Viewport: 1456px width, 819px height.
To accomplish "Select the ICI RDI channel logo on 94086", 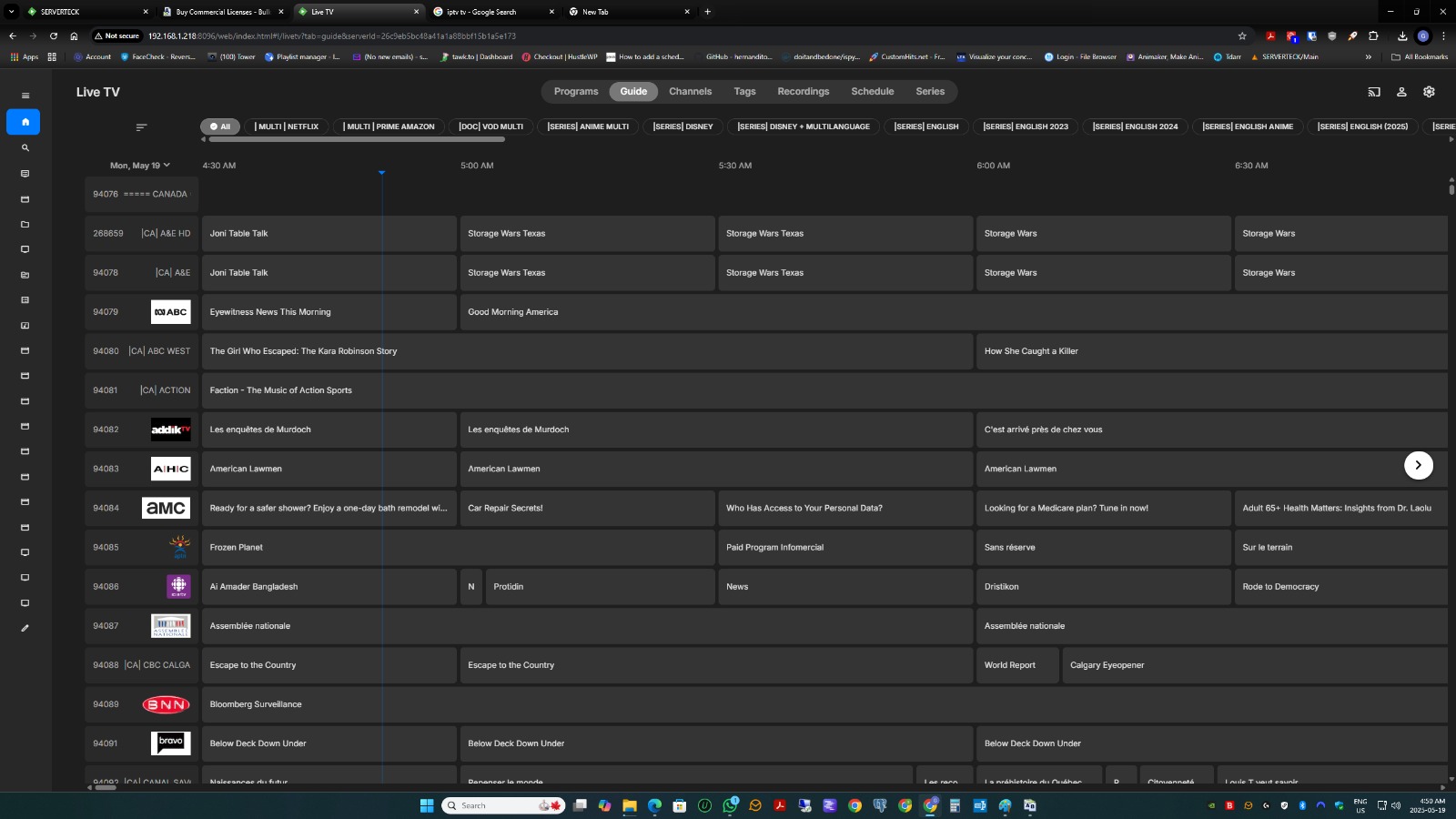I will pyautogui.click(x=178, y=586).
